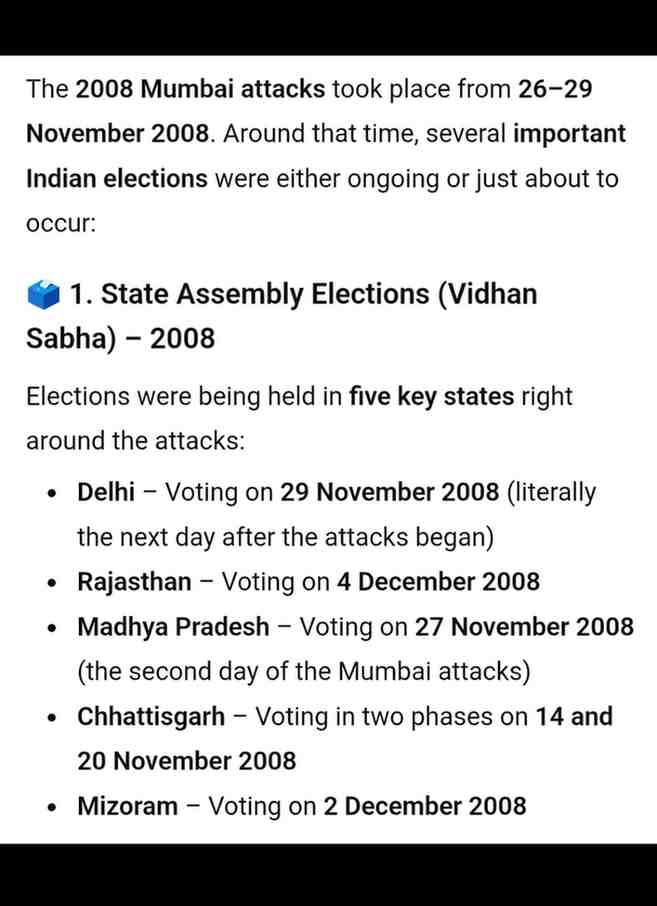Click the bold "2008 Mumbai attacks" text
This screenshot has height=906, width=657.
click(x=200, y=89)
